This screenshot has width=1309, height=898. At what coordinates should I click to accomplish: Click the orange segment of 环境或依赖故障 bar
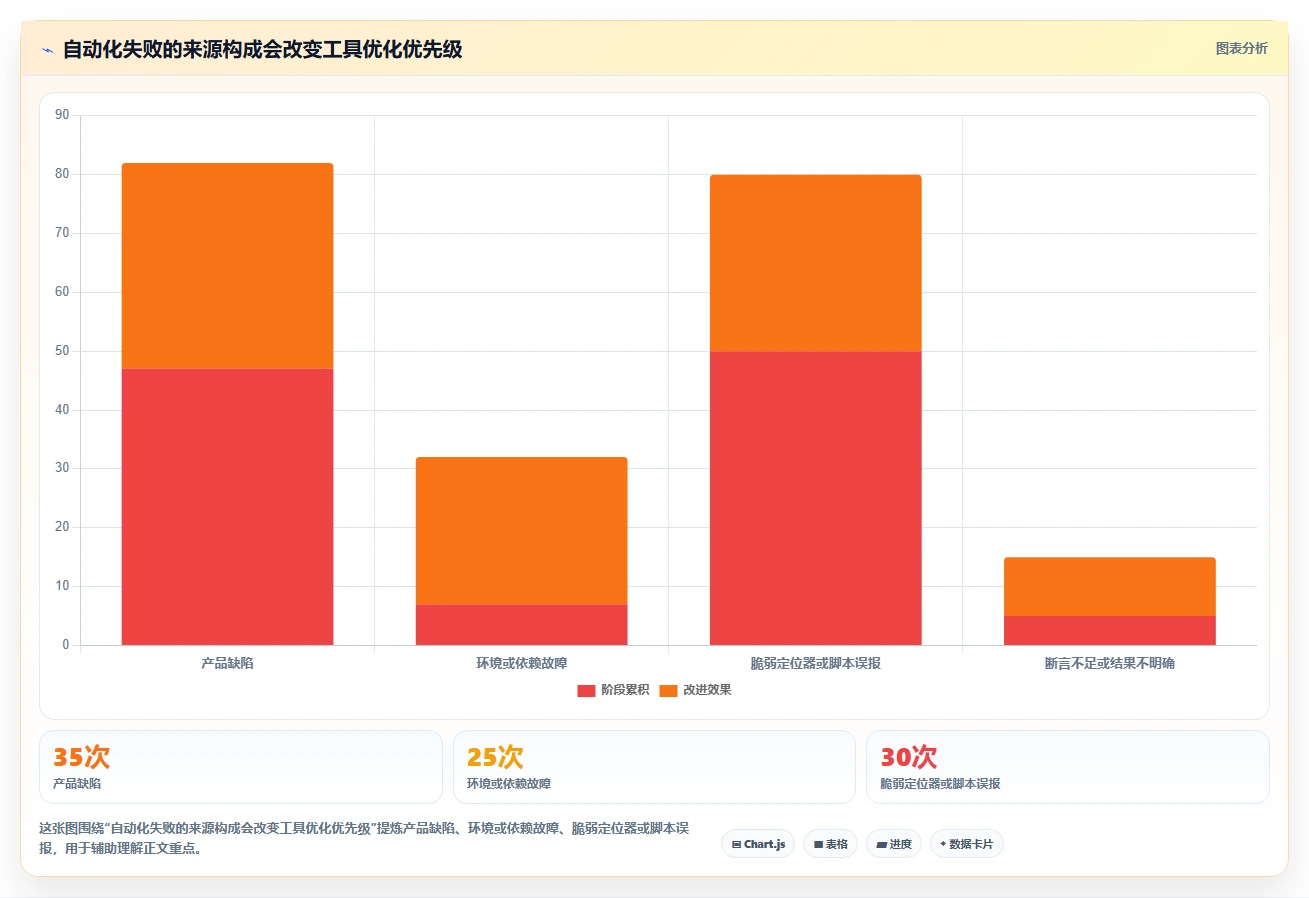pyautogui.click(x=521, y=531)
